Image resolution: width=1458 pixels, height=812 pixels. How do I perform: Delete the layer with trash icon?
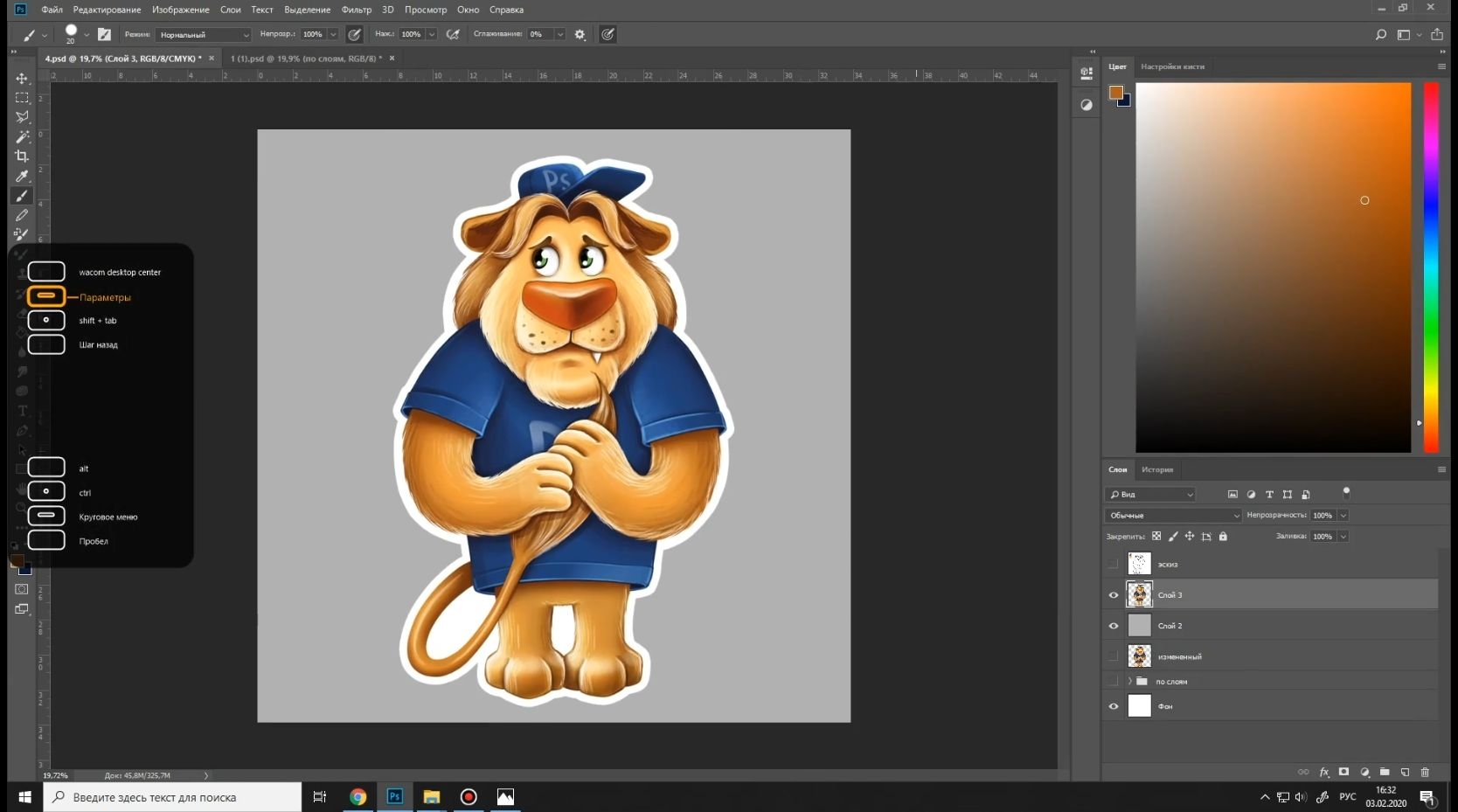[x=1425, y=772]
